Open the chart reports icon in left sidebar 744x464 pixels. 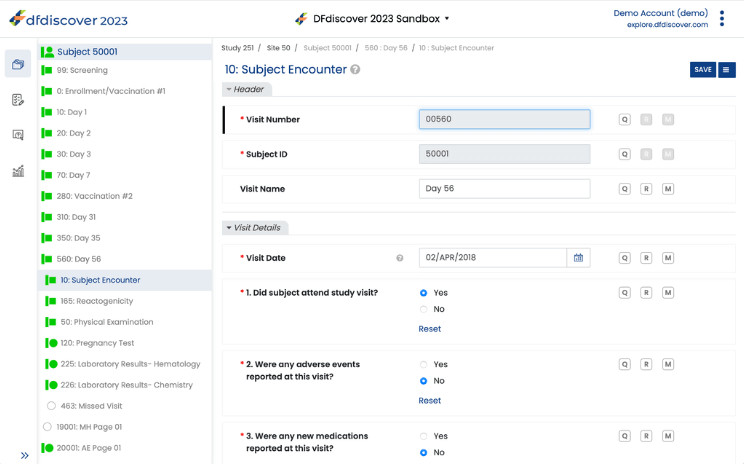coord(18,171)
